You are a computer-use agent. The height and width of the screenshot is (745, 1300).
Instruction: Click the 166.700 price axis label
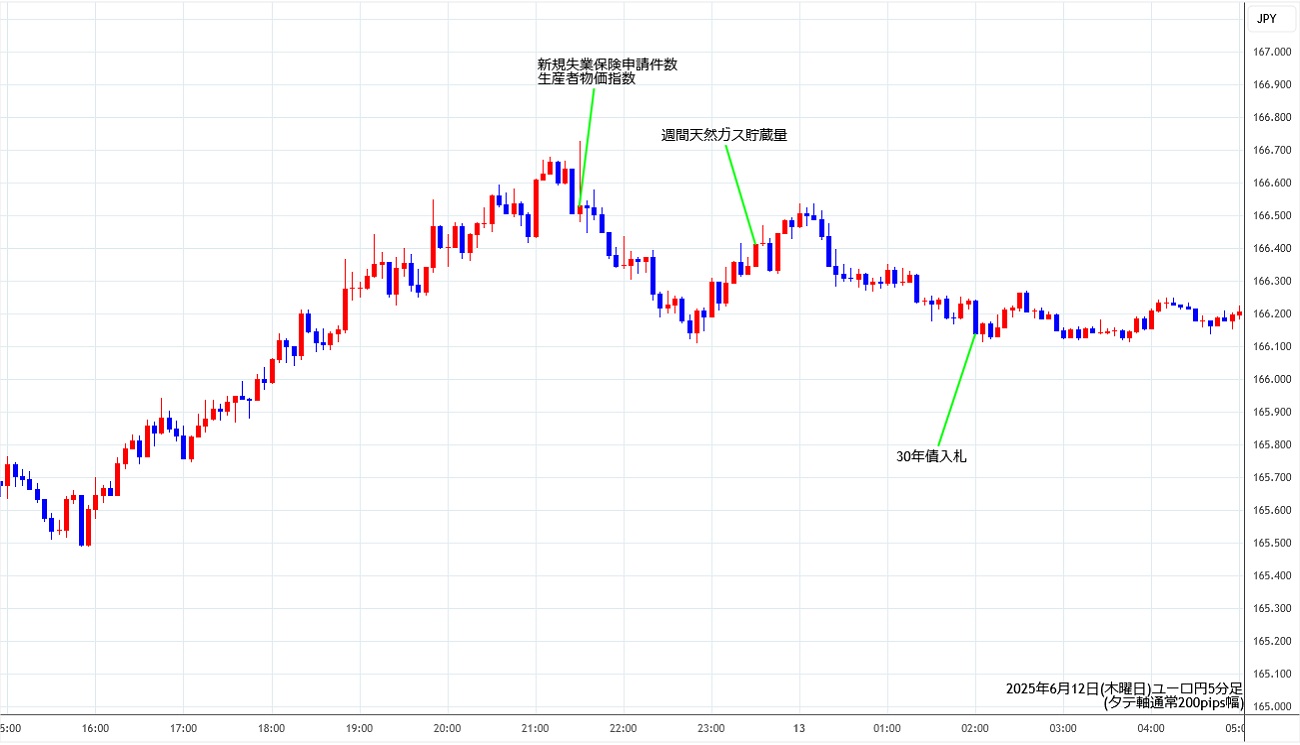[x=1273, y=150]
